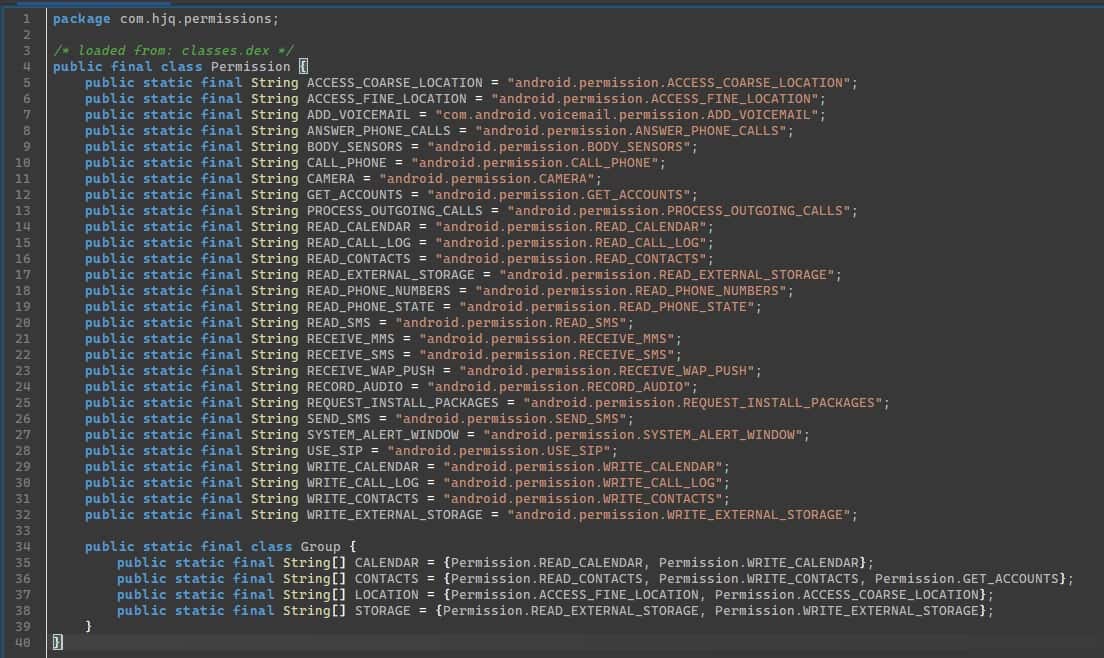1104x658 pixels.
Task: Click the CAMERA constant name on line 11
Action: point(330,179)
